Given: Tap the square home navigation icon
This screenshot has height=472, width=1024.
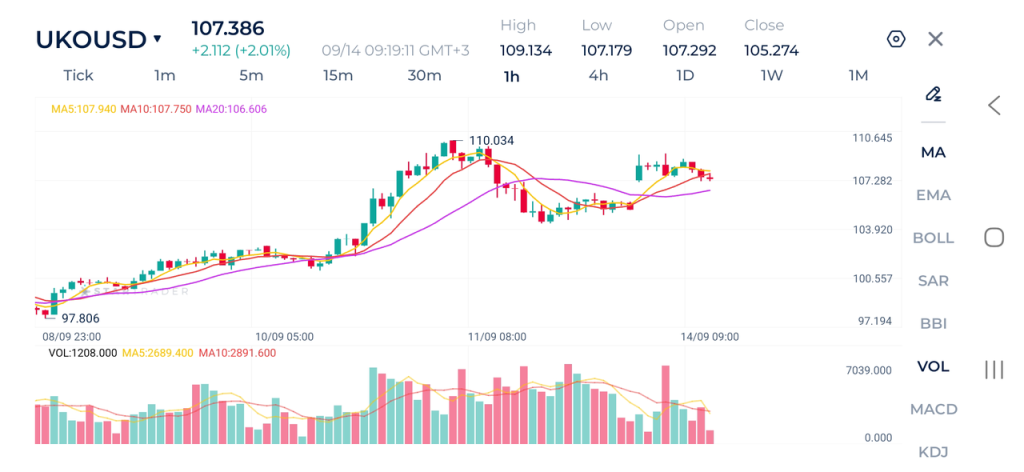Looking at the screenshot, I should point(994,238).
